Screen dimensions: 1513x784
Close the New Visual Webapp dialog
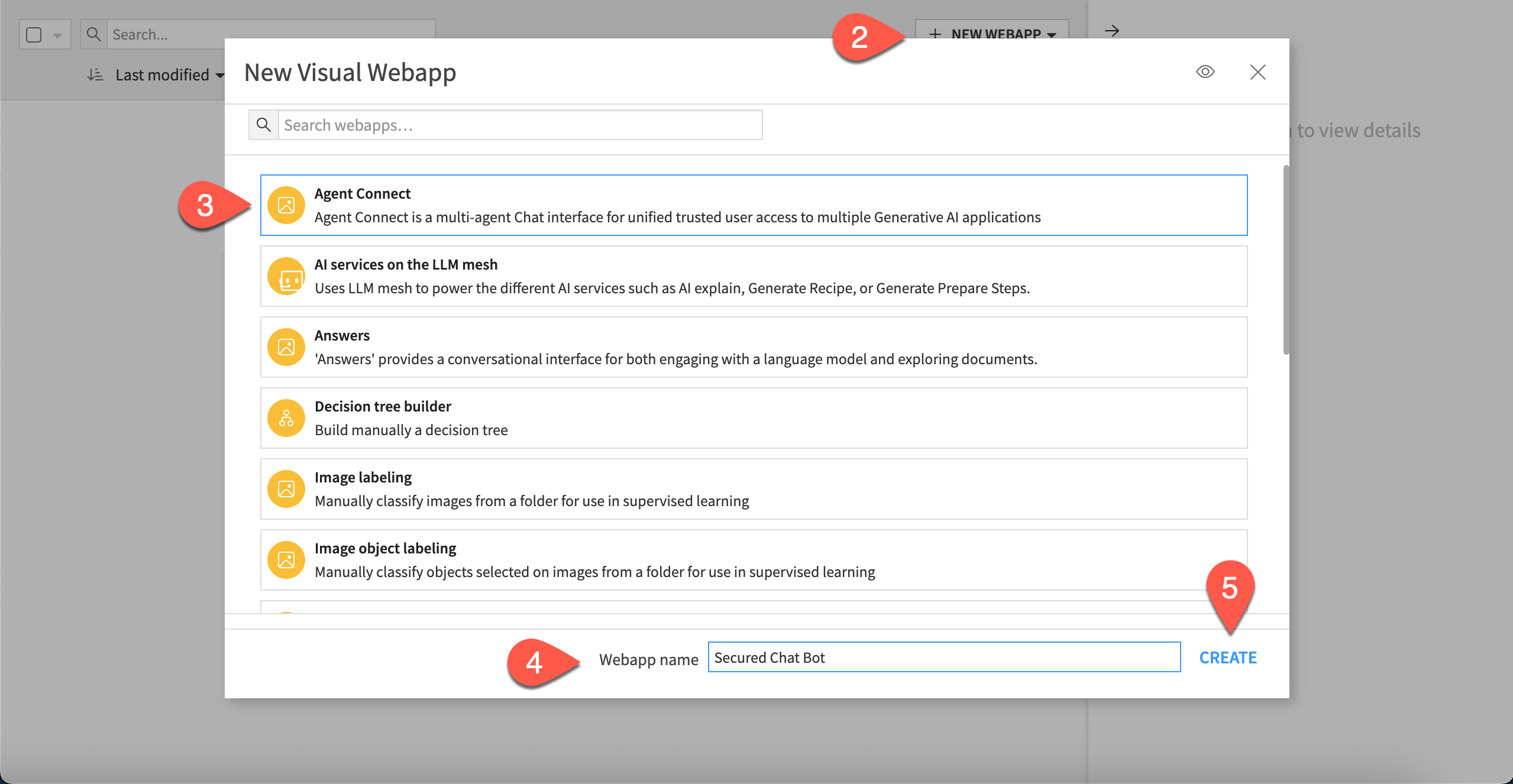pyautogui.click(x=1257, y=72)
